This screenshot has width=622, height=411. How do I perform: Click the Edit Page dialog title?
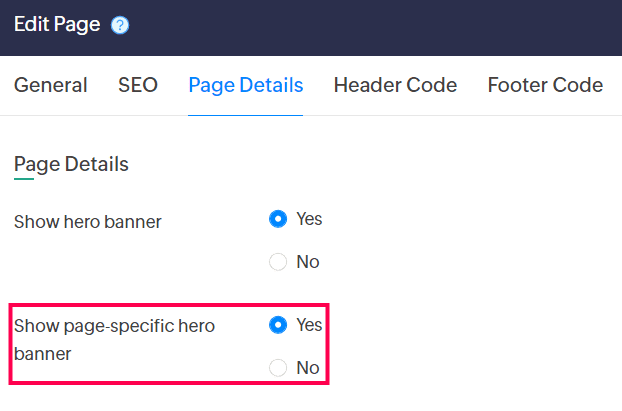[x=57, y=25]
